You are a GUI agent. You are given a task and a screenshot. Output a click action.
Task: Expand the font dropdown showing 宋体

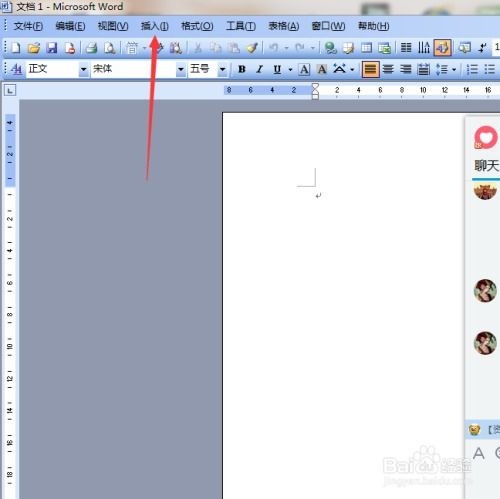pos(180,69)
